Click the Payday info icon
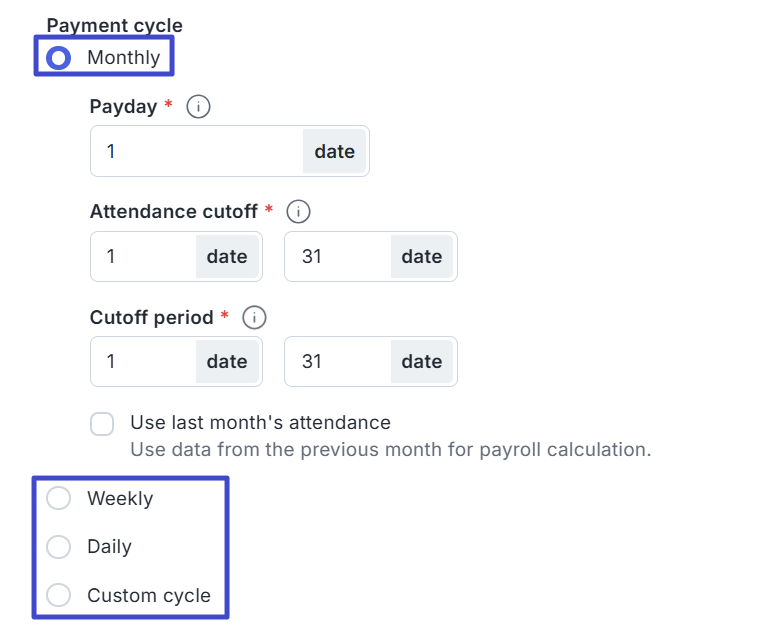The width and height of the screenshot is (783, 636). pos(199,106)
